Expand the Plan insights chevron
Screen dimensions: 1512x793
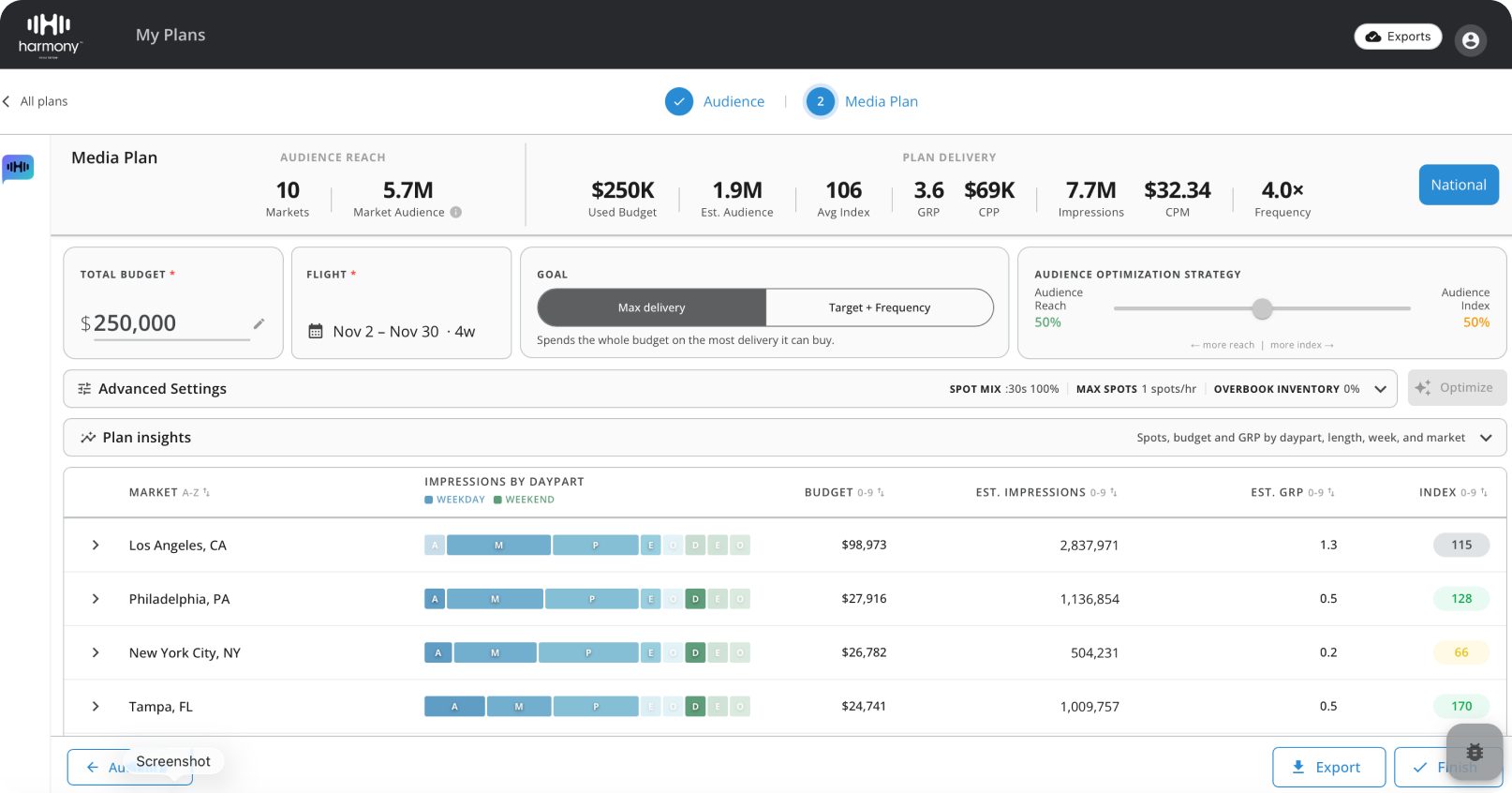1486,438
